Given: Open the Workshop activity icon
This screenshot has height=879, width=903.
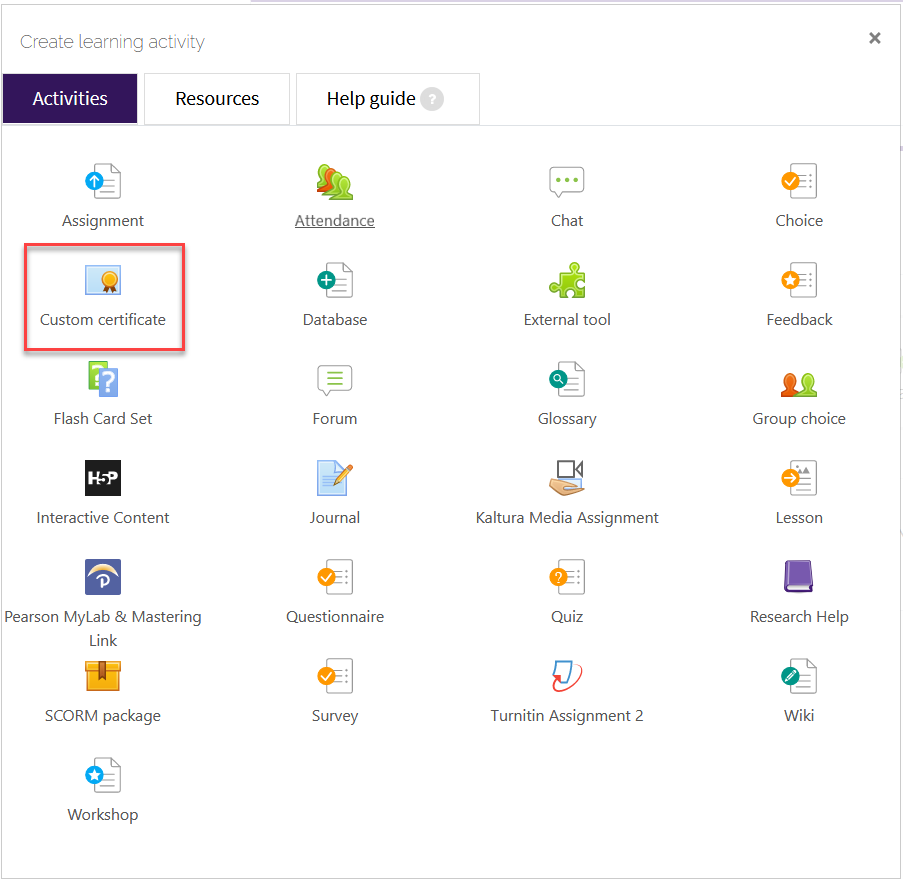Looking at the screenshot, I should click(x=103, y=775).
